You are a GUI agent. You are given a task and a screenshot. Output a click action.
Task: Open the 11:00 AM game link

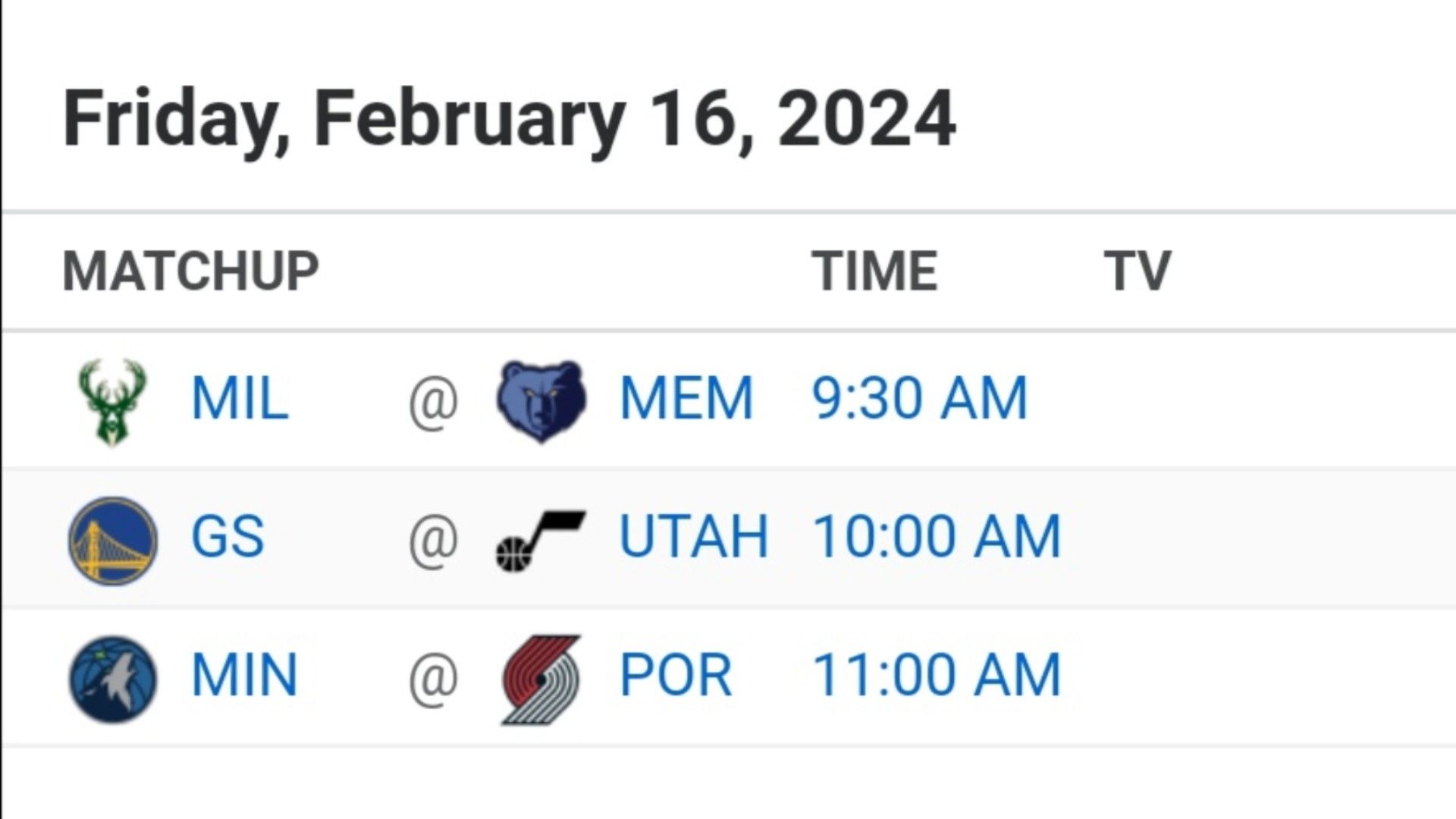pos(937,675)
